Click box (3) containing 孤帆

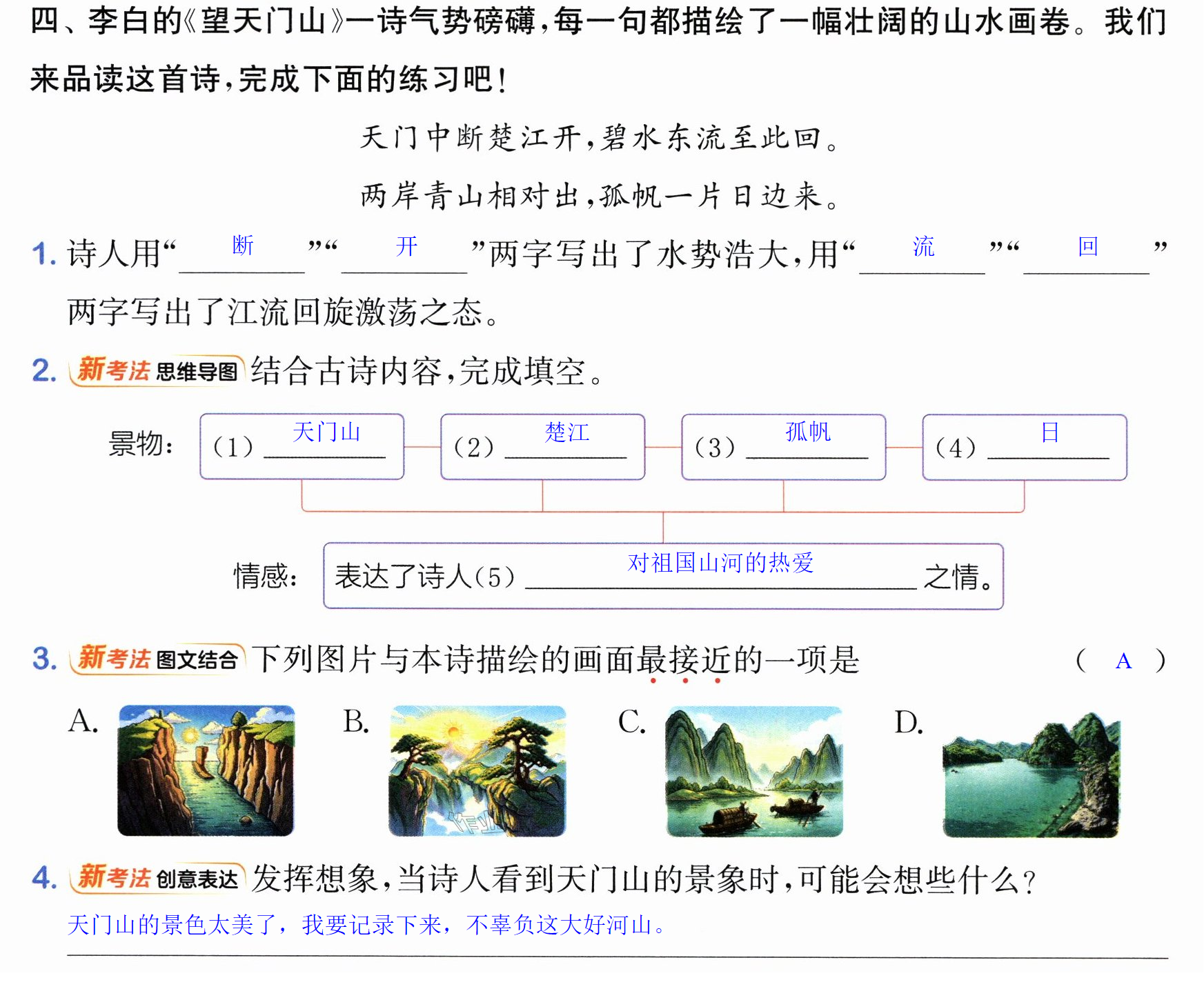tap(784, 447)
